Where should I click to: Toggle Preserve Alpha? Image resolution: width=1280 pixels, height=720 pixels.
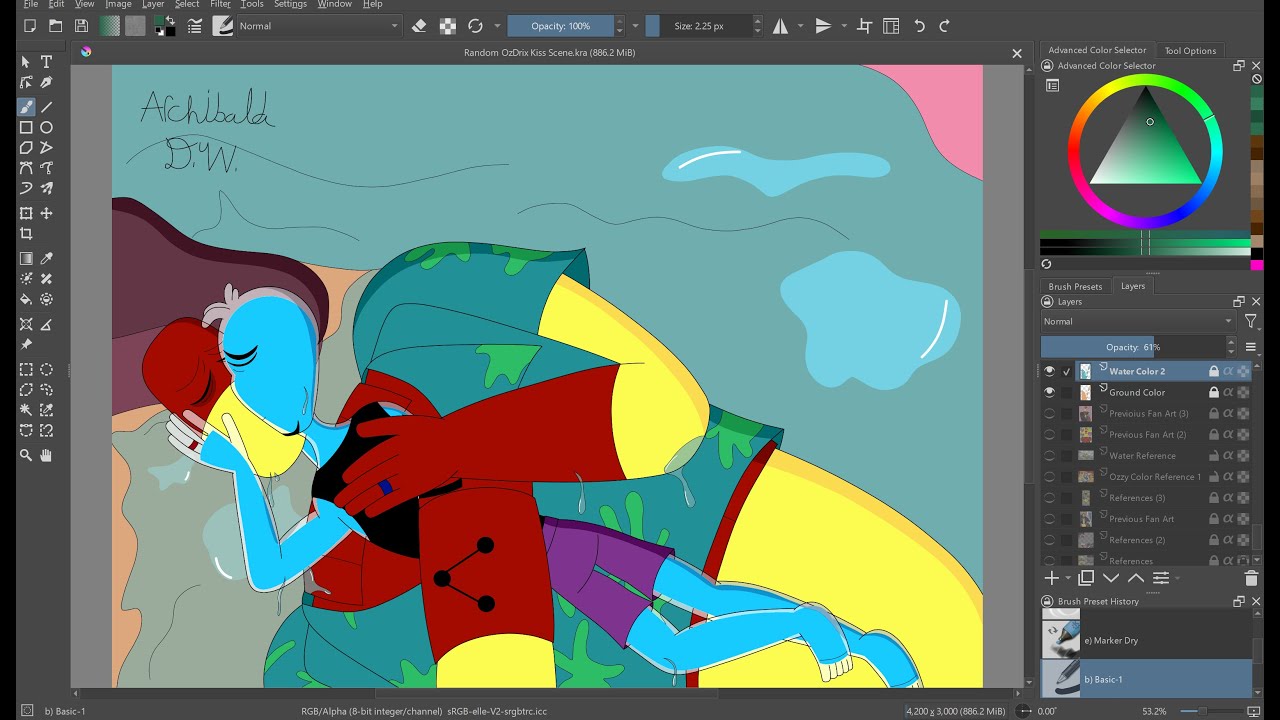pos(448,26)
